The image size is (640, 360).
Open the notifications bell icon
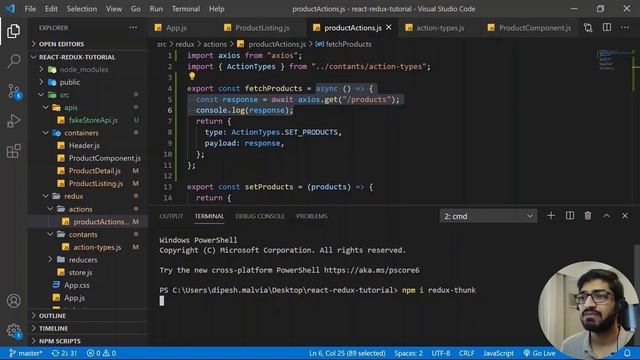627,353
